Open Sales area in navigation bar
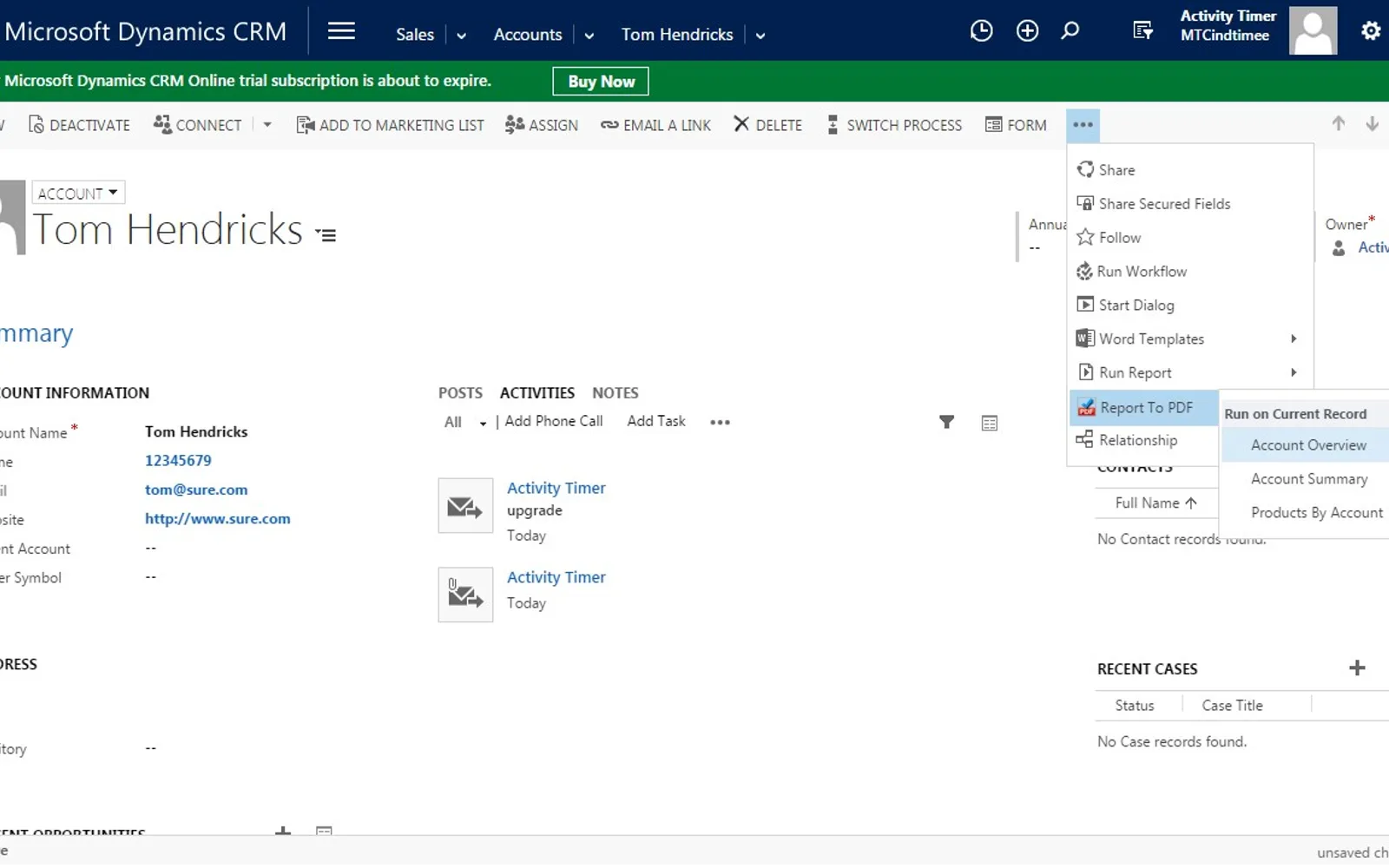The image size is (1389, 868). pos(415,35)
